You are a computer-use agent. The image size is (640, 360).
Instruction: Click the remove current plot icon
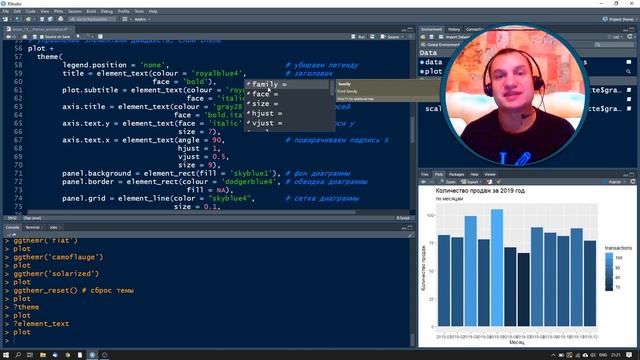click(489, 182)
